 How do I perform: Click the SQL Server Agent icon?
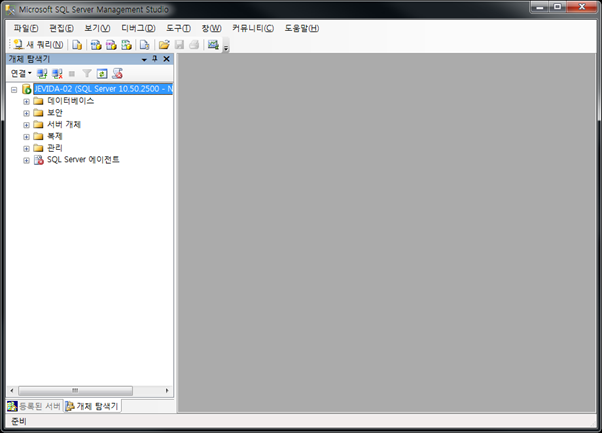tap(39, 160)
